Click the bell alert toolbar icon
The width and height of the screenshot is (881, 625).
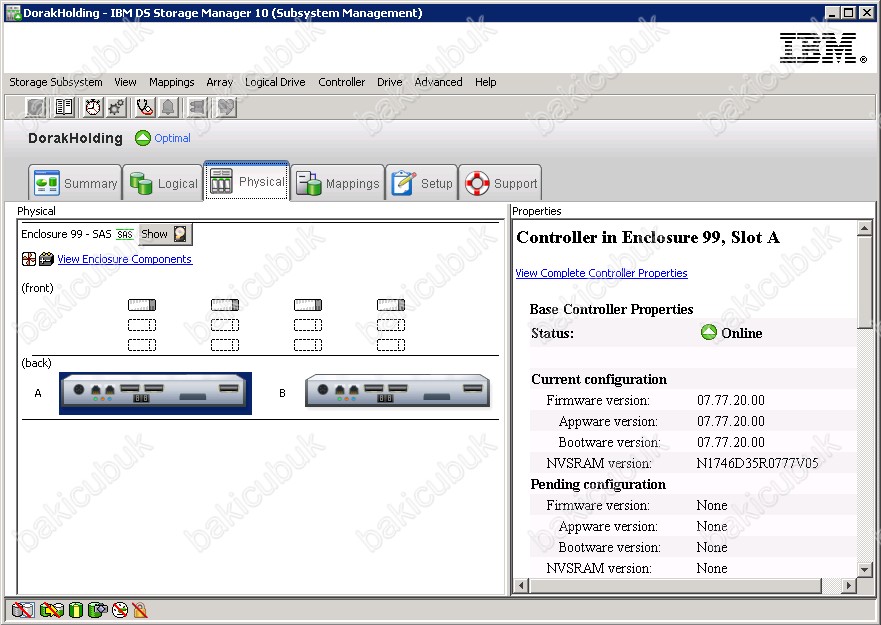click(169, 107)
